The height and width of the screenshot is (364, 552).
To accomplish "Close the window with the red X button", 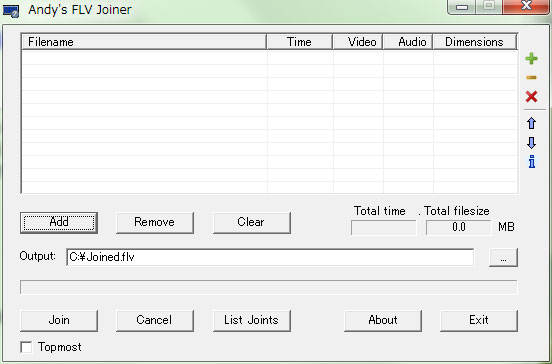I will (x=526, y=7).
